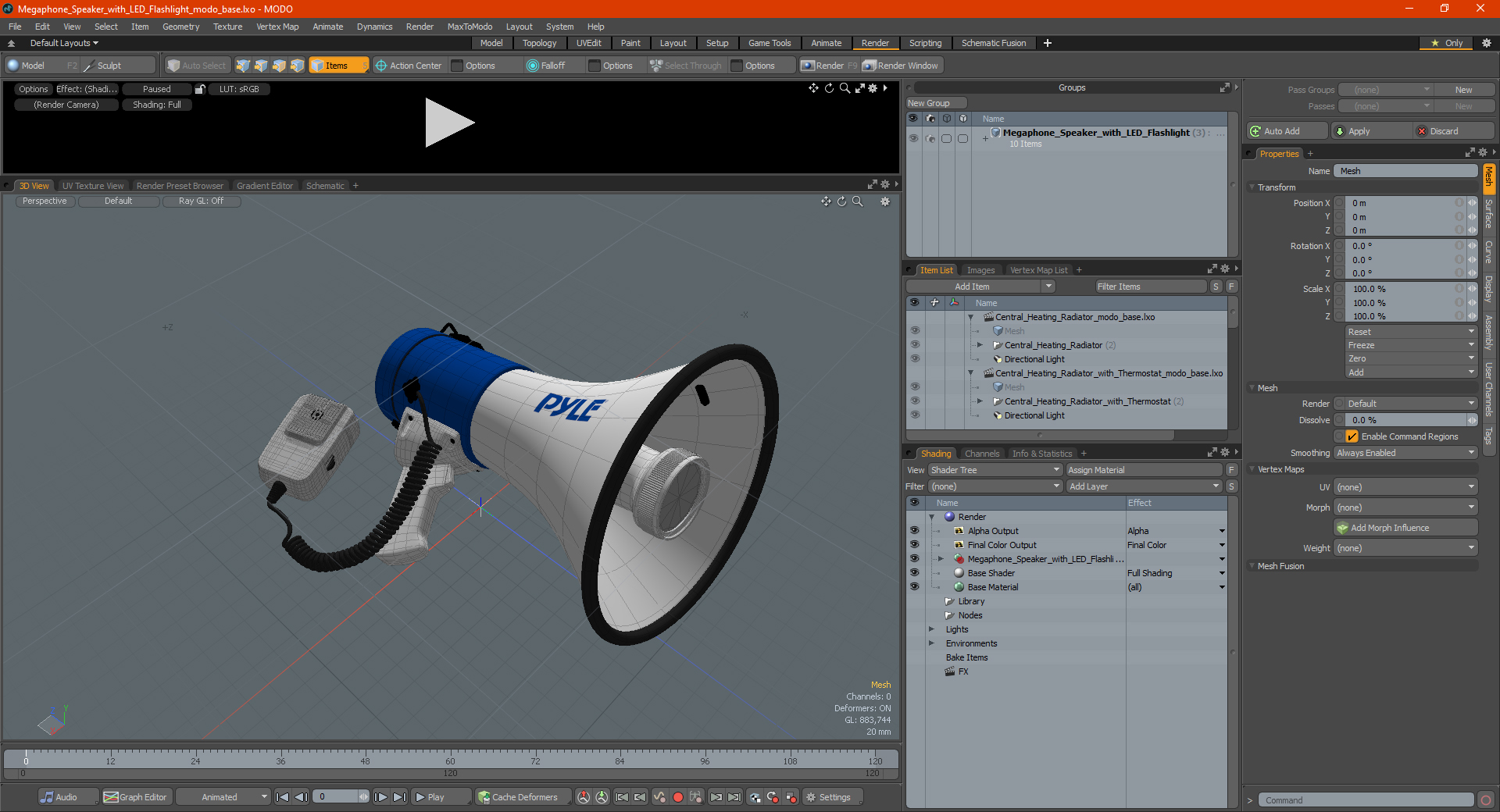Click the lock icon in render preview
Image resolution: width=1500 pixels, height=812 pixels.
click(200, 89)
